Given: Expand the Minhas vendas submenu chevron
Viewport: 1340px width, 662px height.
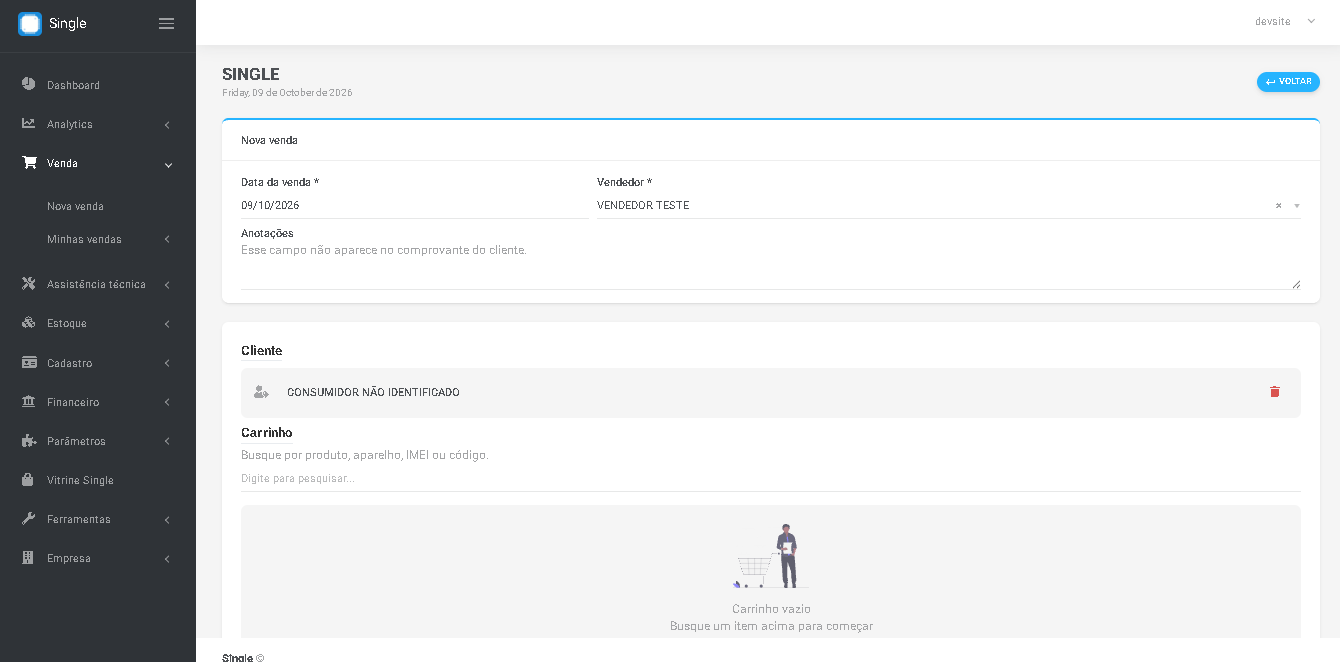Looking at the screenshot, I should click(x=167, y=240).
